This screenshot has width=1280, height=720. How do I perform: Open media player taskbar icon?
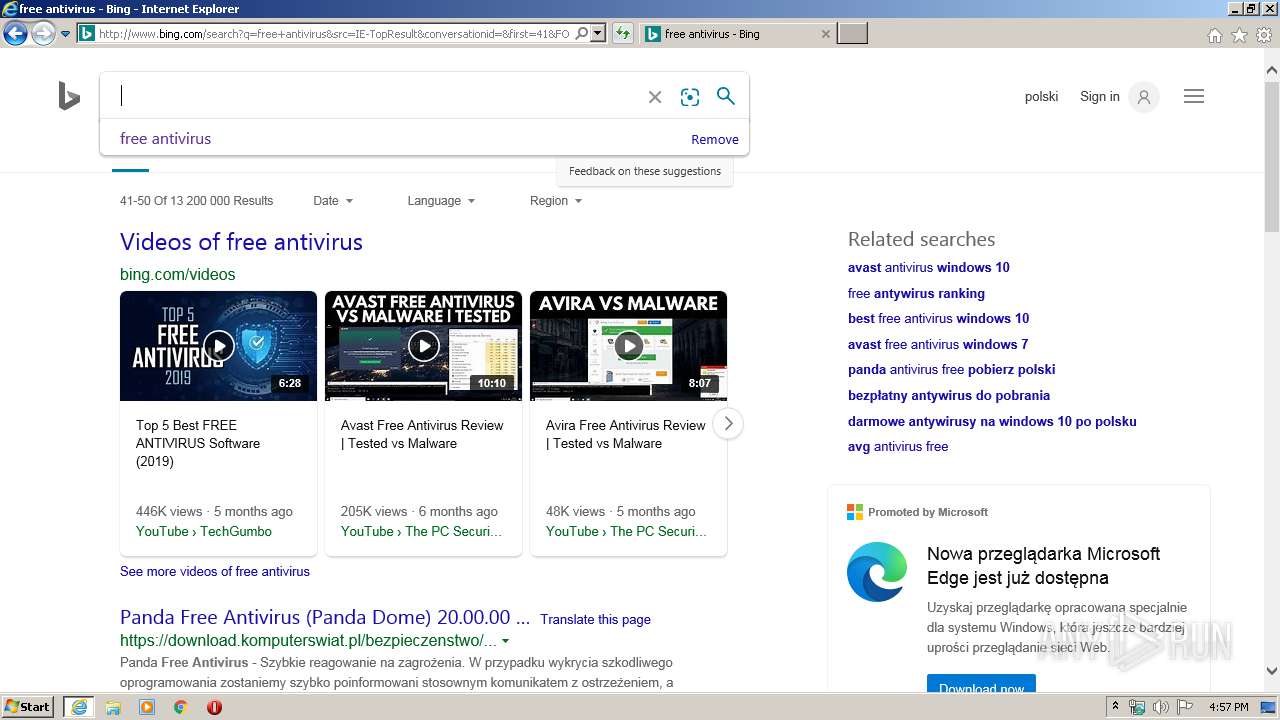pos(147,707)
